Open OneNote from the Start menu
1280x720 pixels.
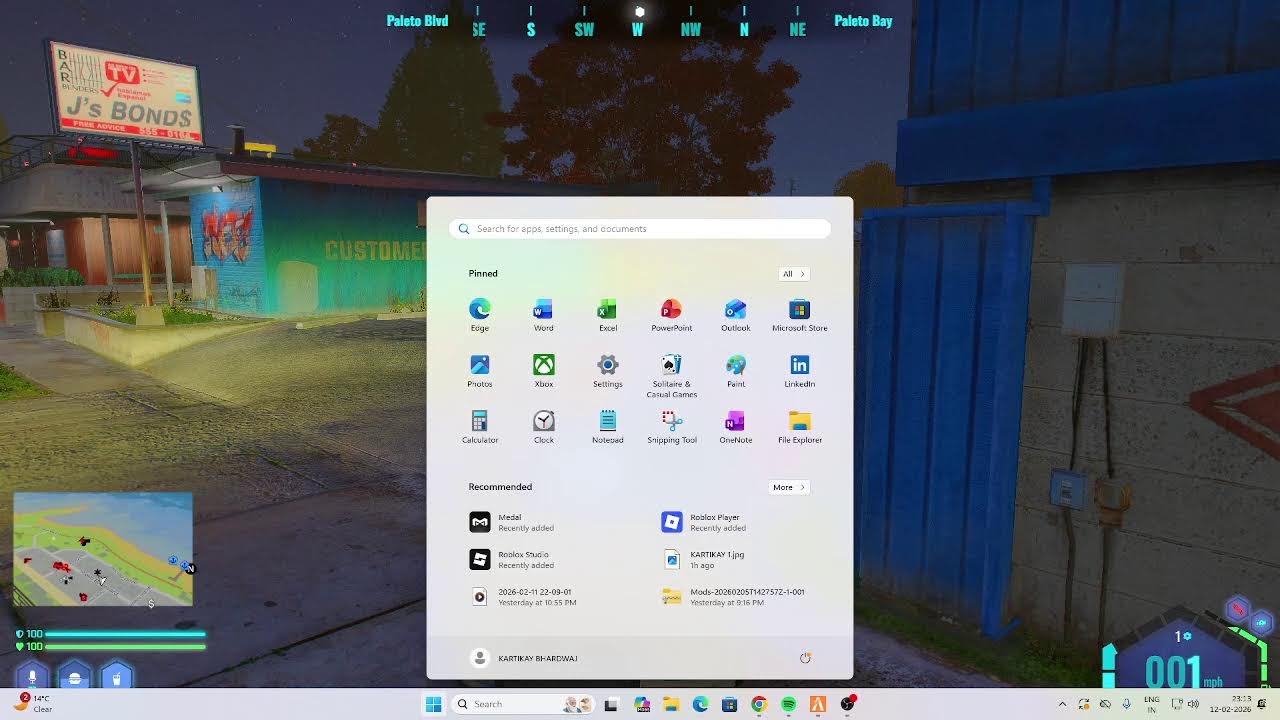pos(735,427)
